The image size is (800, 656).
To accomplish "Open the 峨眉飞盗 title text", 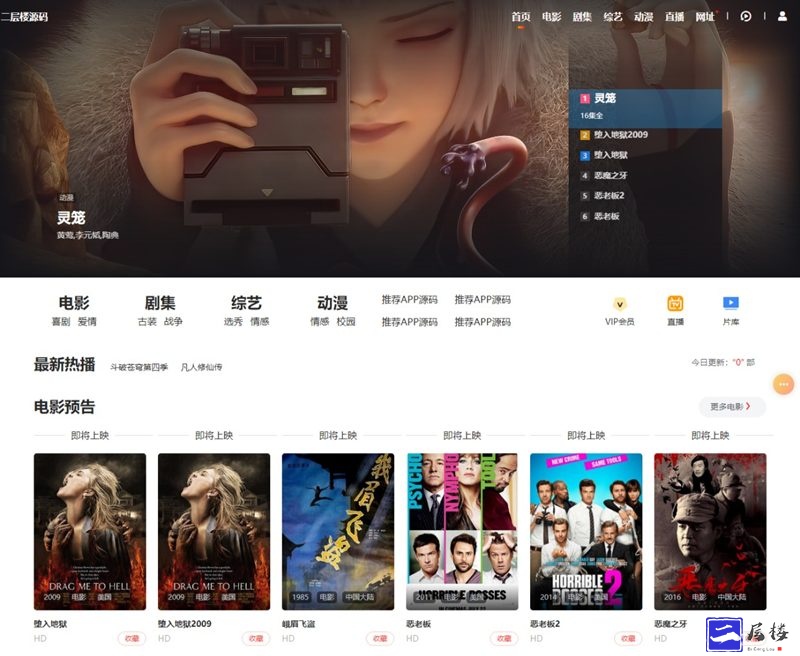I will pyautogui.click(x=298, y=624).
